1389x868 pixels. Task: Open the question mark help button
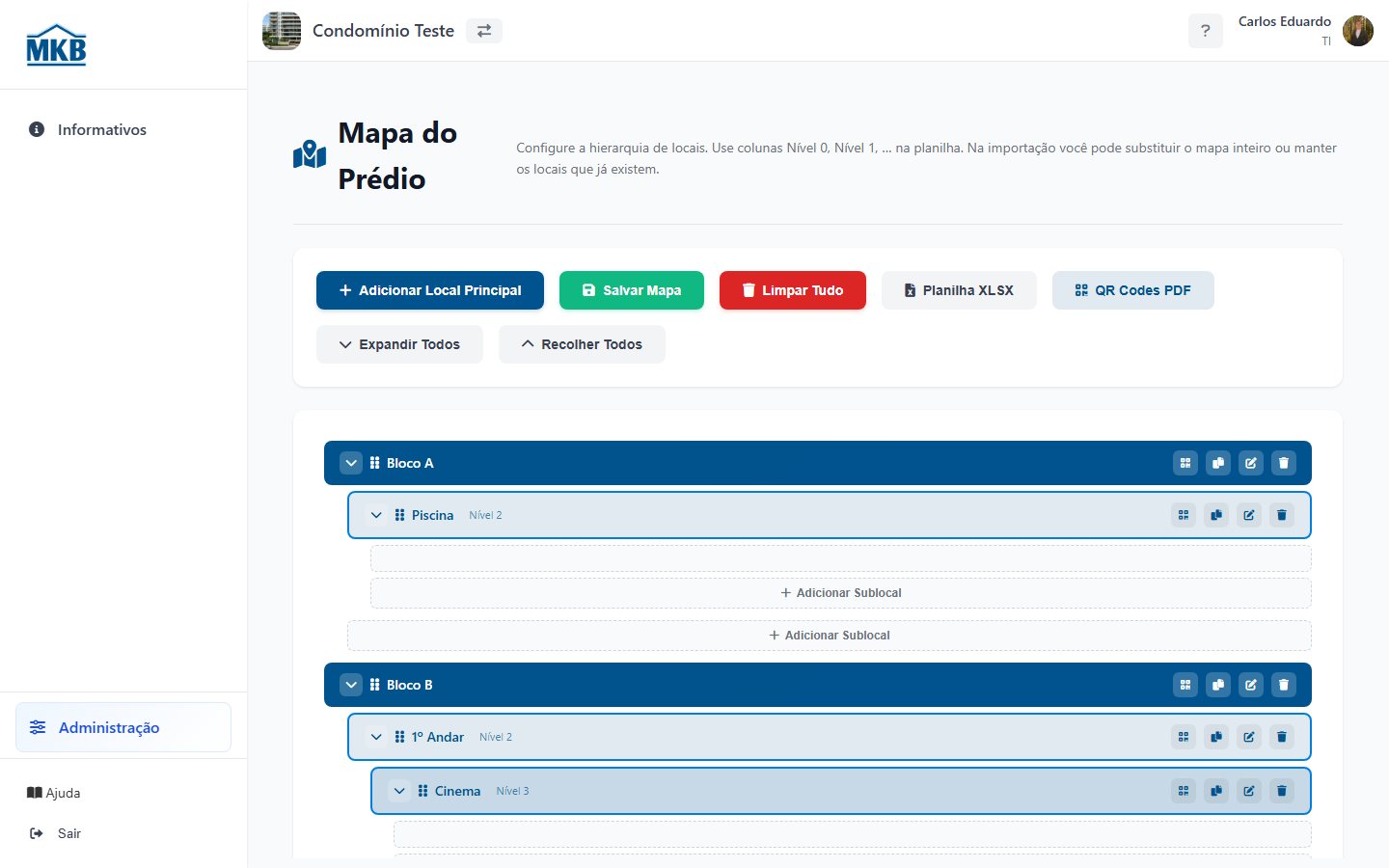click(x=1206, y=31)
